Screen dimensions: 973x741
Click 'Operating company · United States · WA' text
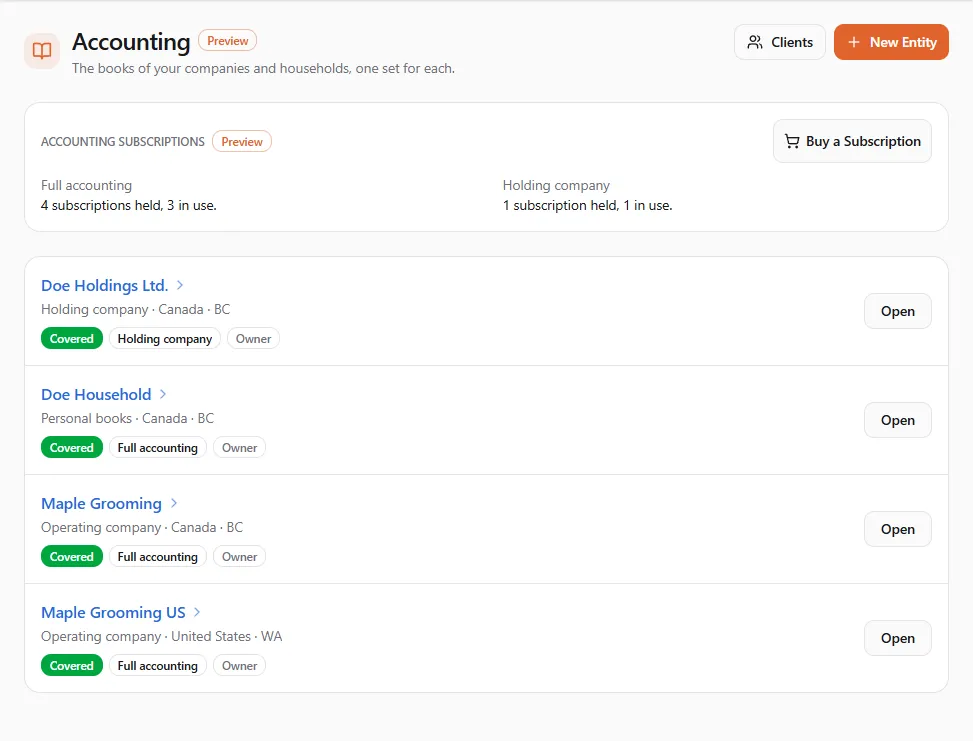tap(161, 636)
